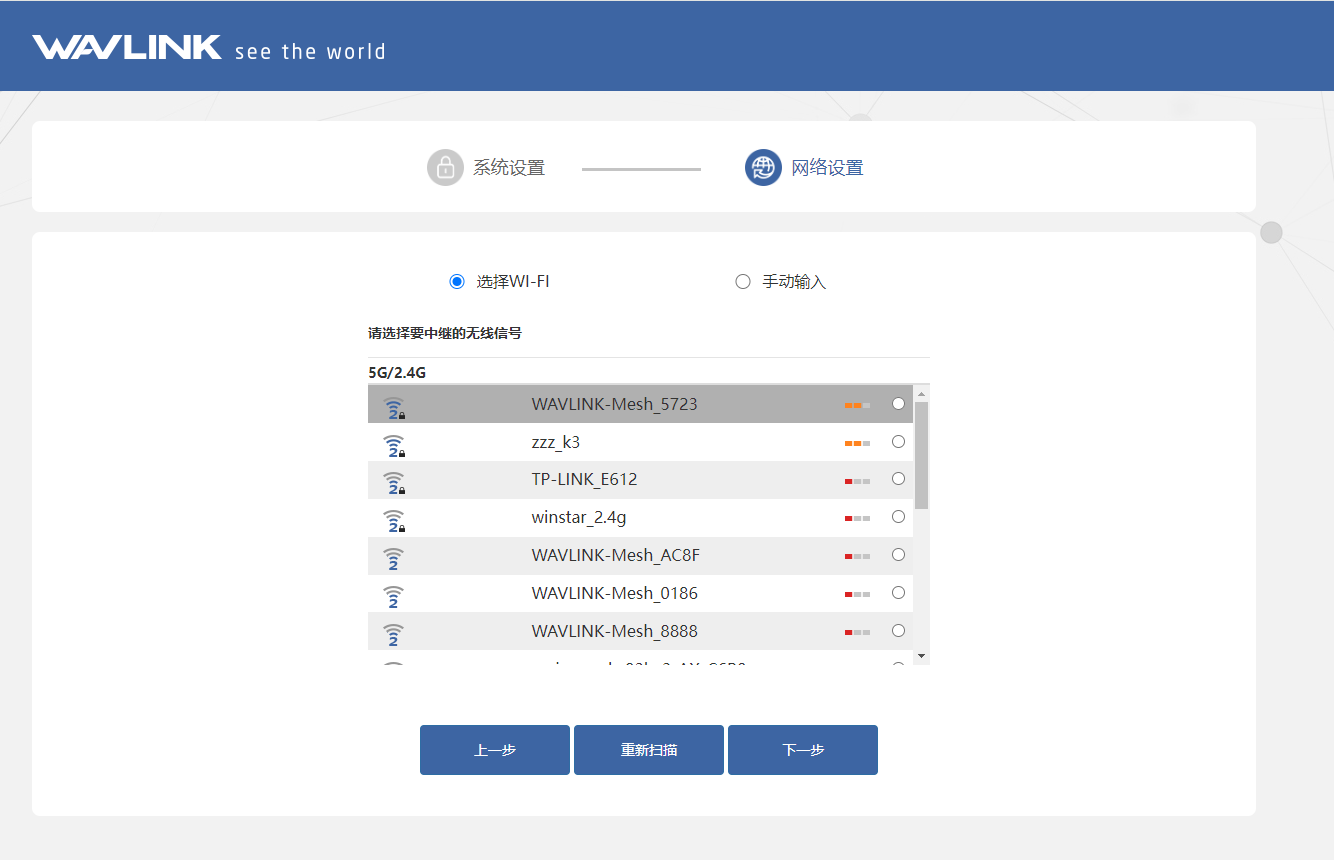Go back with the 上一步 button
The width and height of the screenshot is (1334, 860).
pyautogui.click(x=495, y=750)
